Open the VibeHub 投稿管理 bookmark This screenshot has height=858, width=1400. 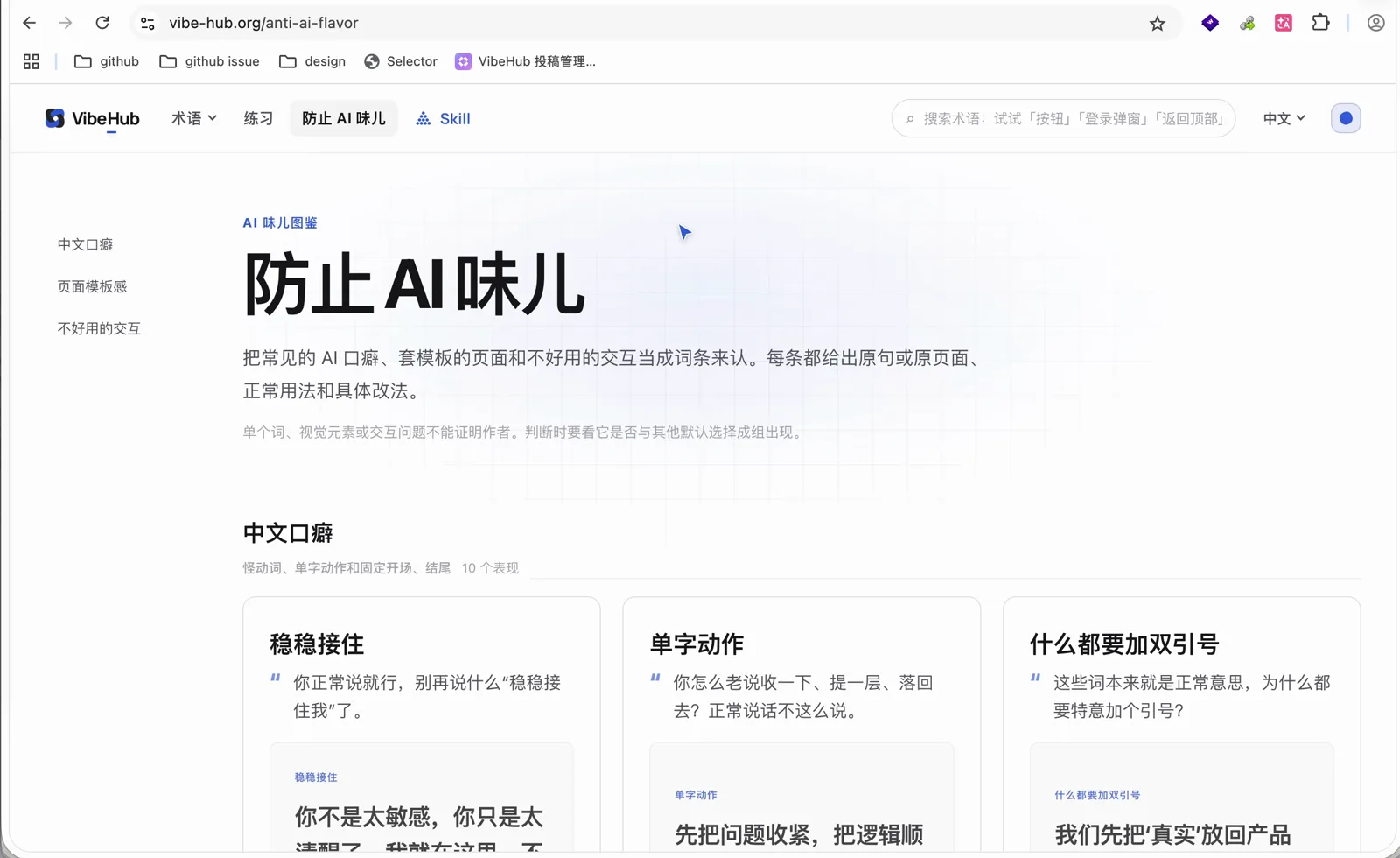(x=525, y=61)
